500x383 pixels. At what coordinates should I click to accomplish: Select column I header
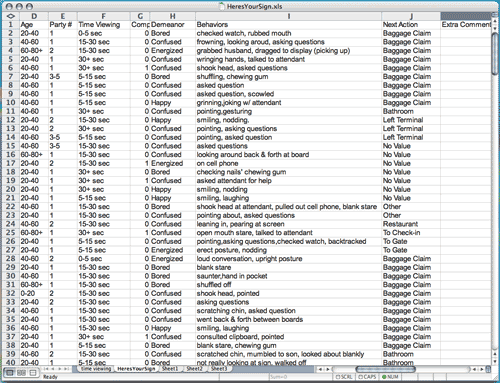tap(289, 16)
